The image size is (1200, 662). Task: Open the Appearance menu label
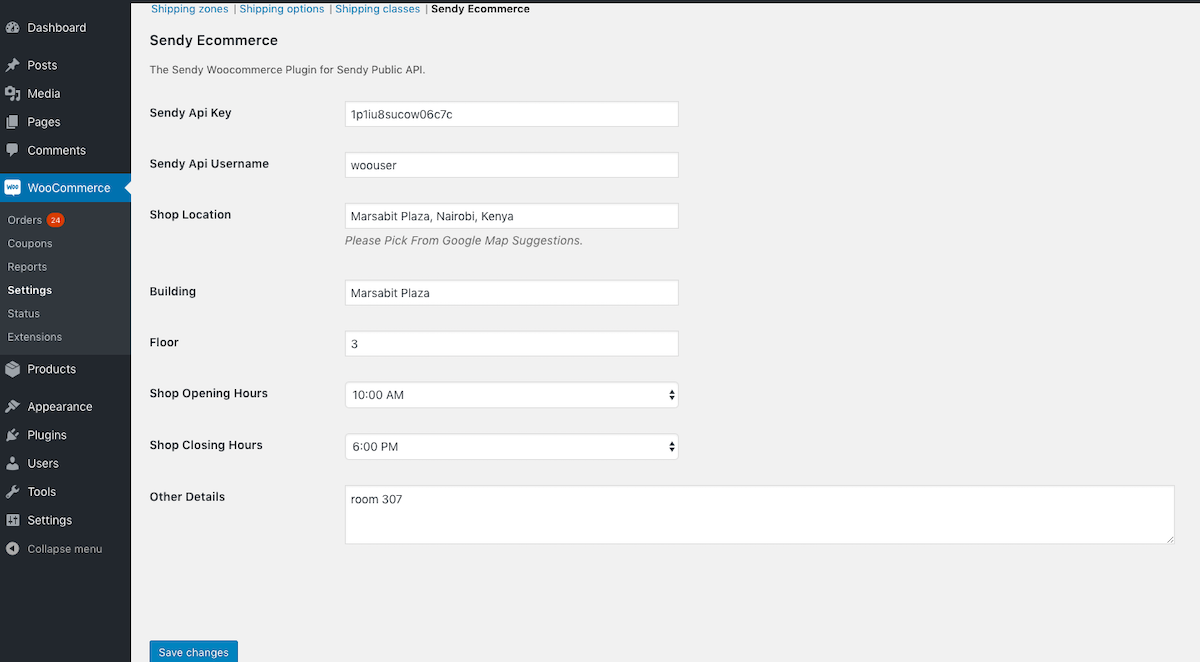pyautogui.click(x=60, y=407)
